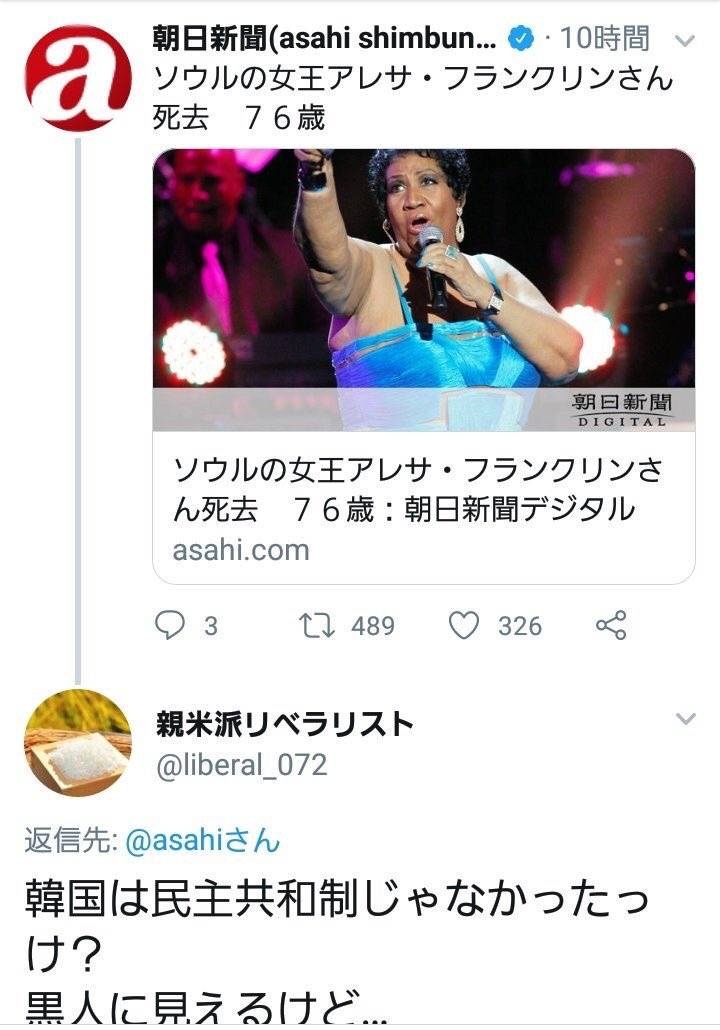
Task: Retweet the Asahi Shimbun post
Action: click(317, 625)
